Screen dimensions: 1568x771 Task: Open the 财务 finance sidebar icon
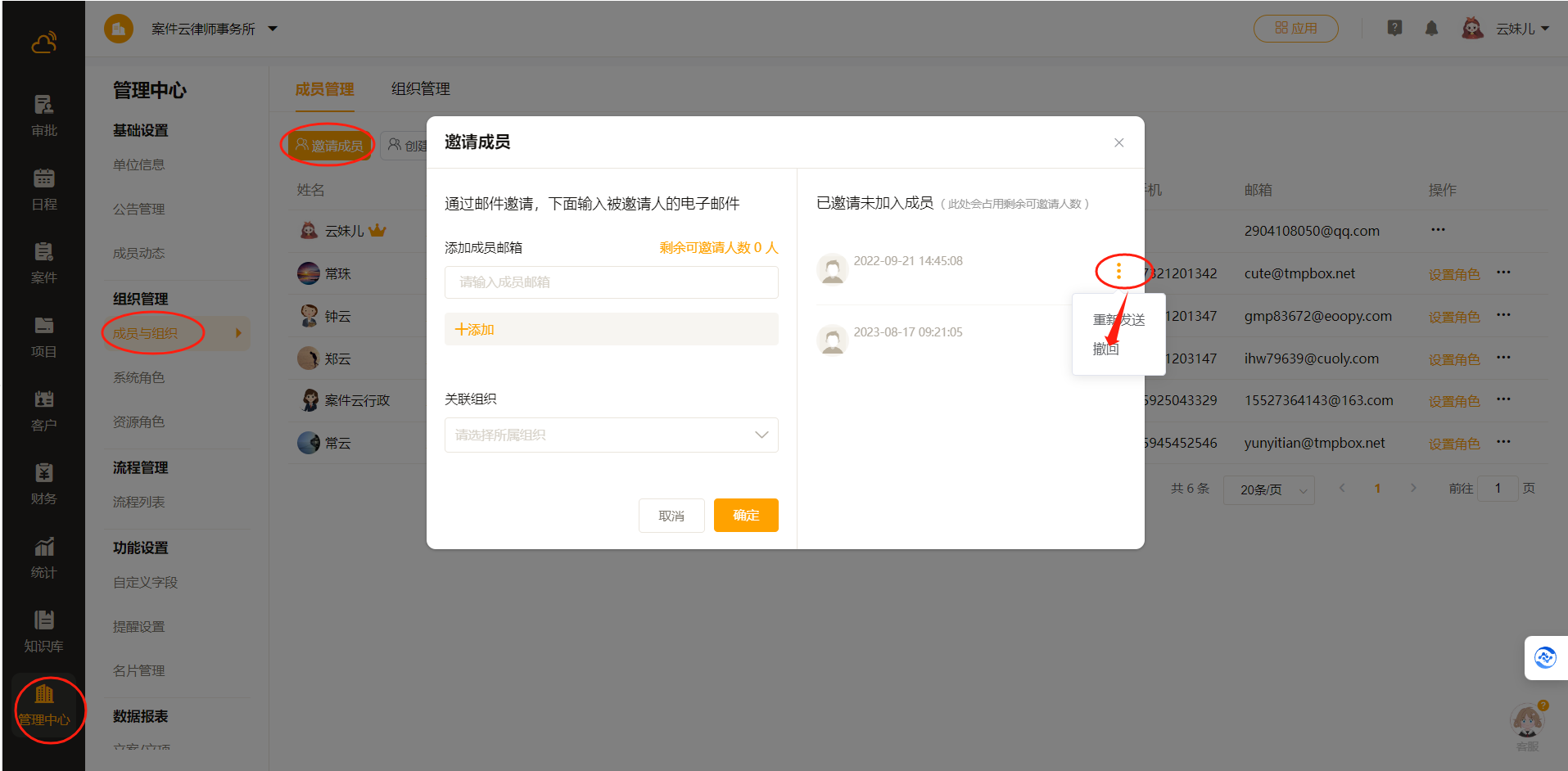pos(44,484)
